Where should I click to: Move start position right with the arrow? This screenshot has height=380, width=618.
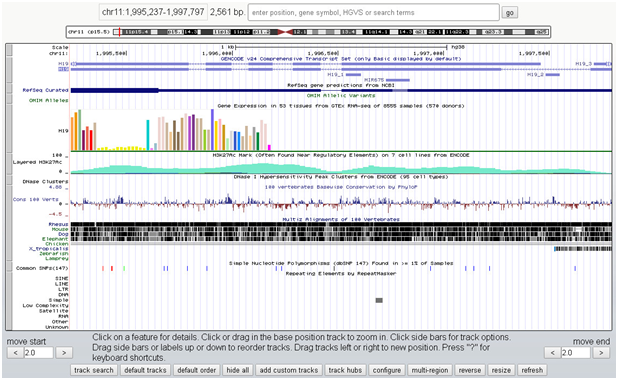64,353
